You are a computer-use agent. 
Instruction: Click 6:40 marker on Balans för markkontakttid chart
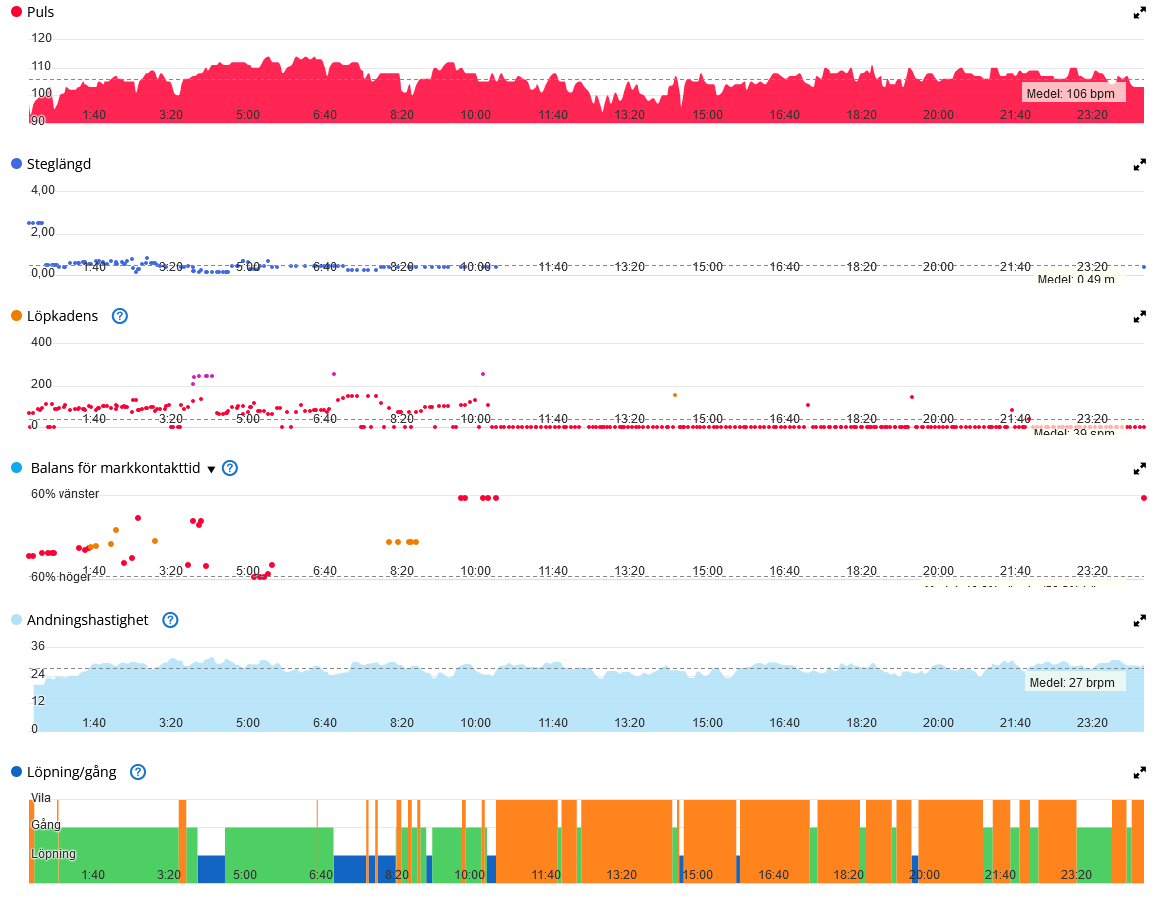325,571
